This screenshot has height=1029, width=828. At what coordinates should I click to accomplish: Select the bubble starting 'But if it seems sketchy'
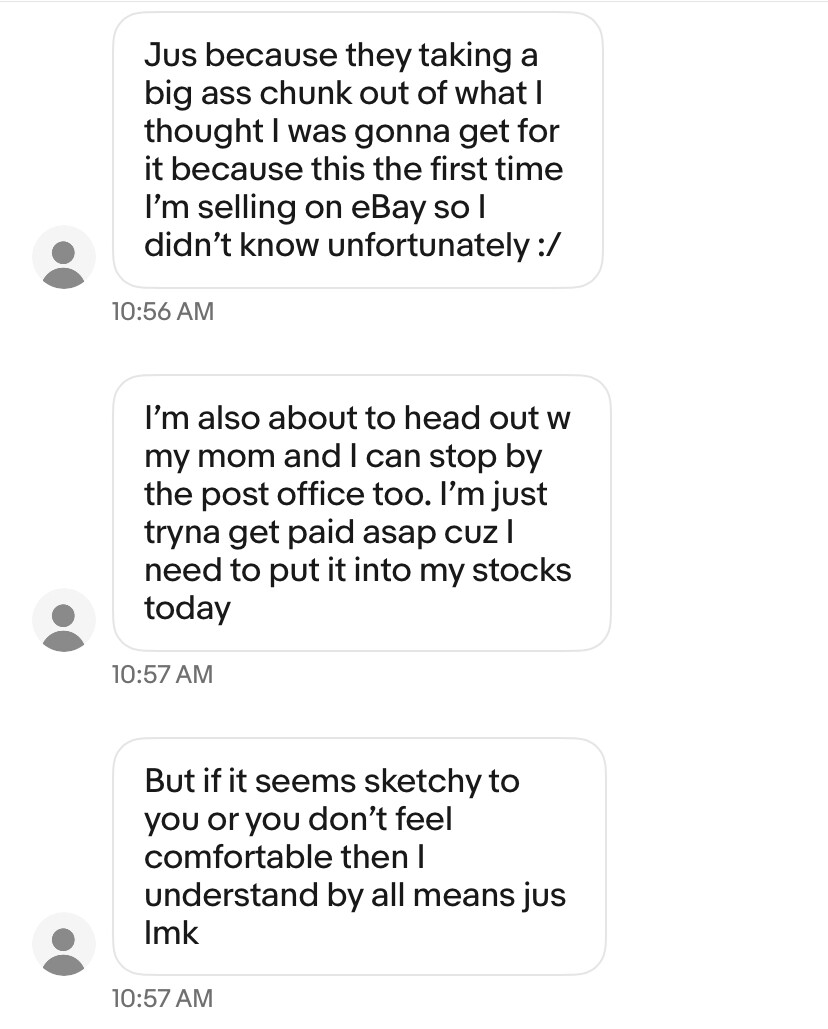358,856
